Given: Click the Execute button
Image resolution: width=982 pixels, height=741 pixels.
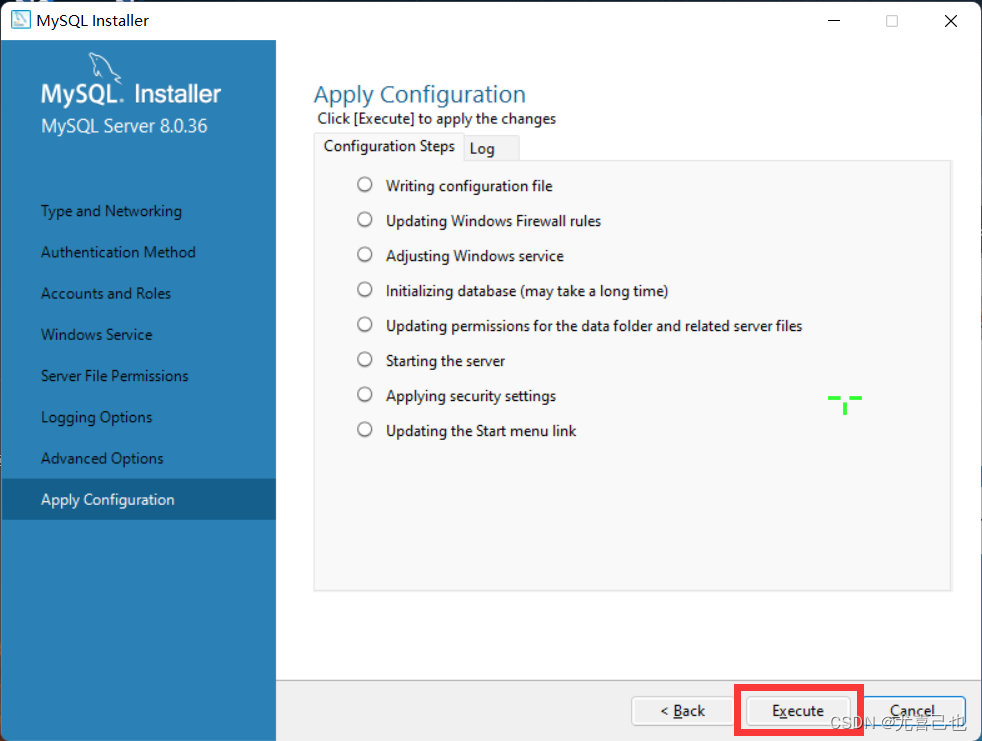Looking at the screenshot, I should (x=798, y=711).
